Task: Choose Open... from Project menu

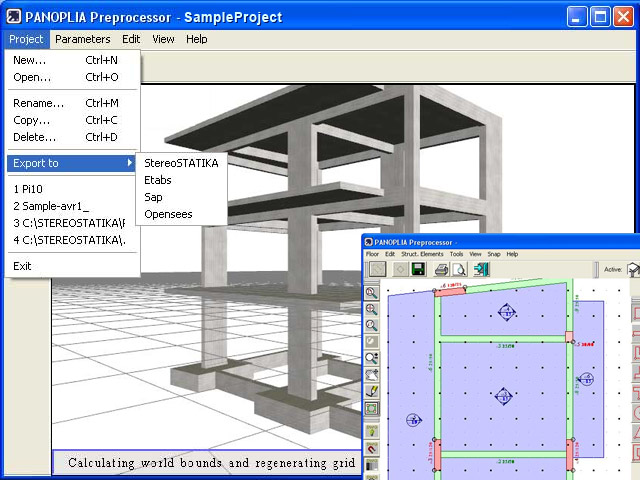Action: (x=72, y=77)
